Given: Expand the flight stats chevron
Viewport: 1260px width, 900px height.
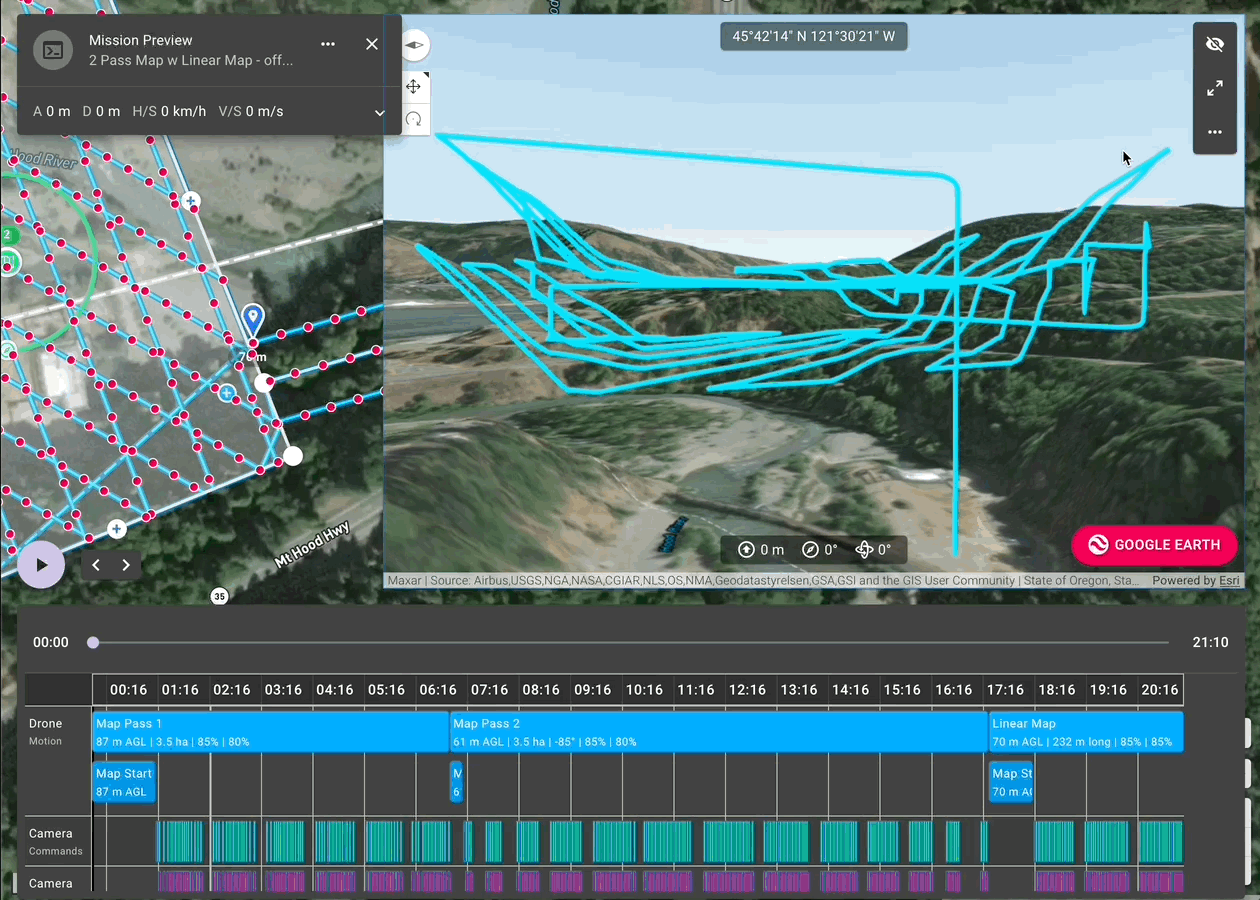Looking at the screenshot, I should click(380, 113).
